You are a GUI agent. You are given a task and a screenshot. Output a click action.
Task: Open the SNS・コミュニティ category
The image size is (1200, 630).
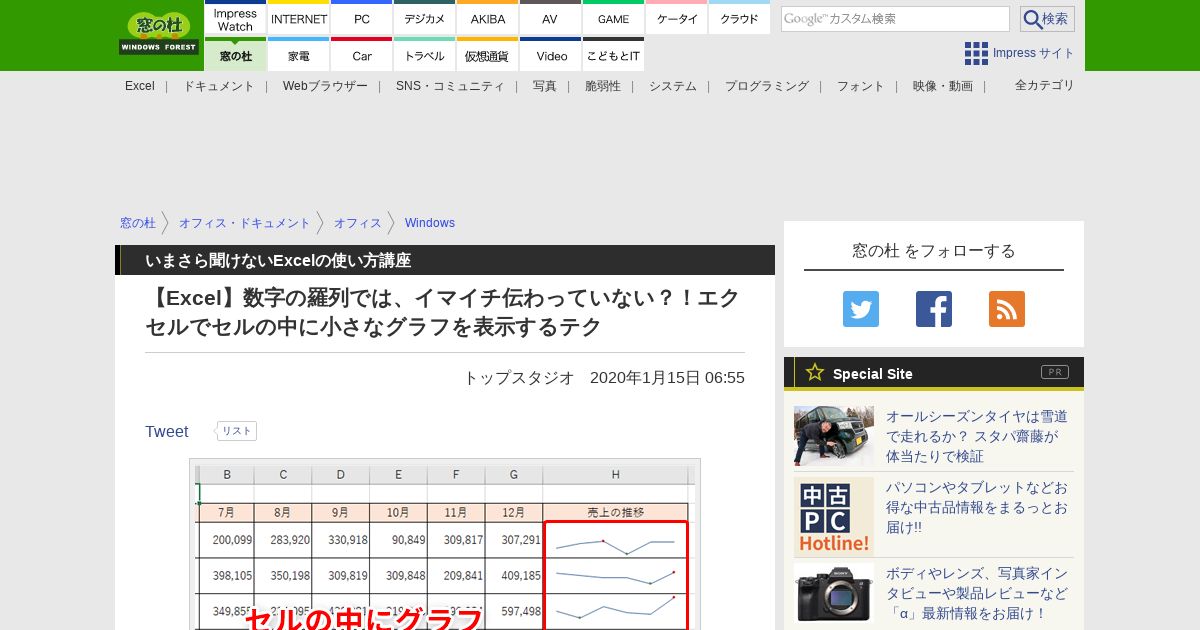tap(450, 86)
